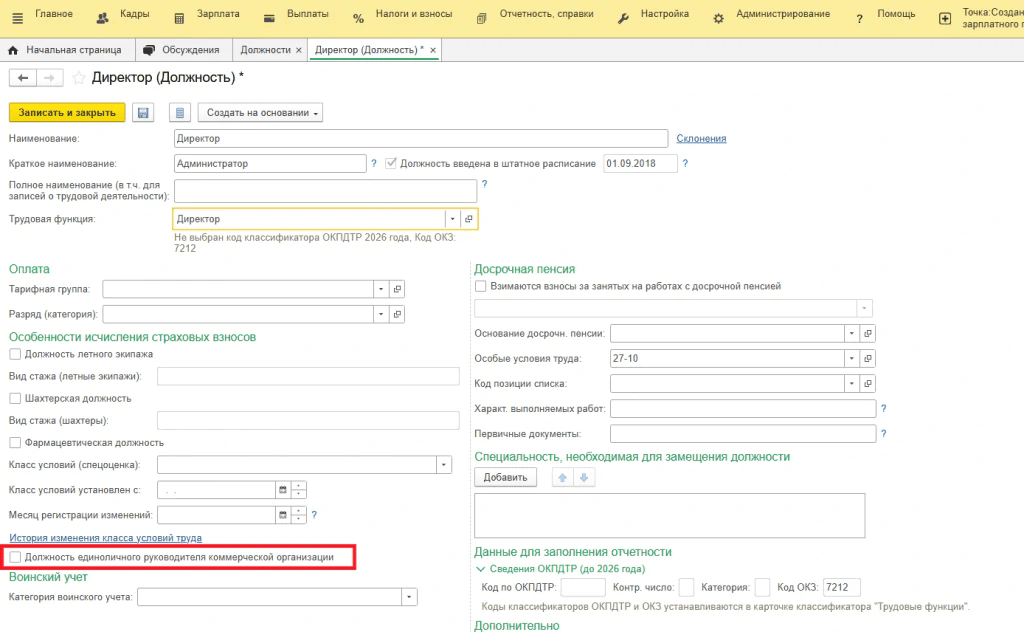Expand Основание досрочн. пенсии dropdown

tap(852, 333)
